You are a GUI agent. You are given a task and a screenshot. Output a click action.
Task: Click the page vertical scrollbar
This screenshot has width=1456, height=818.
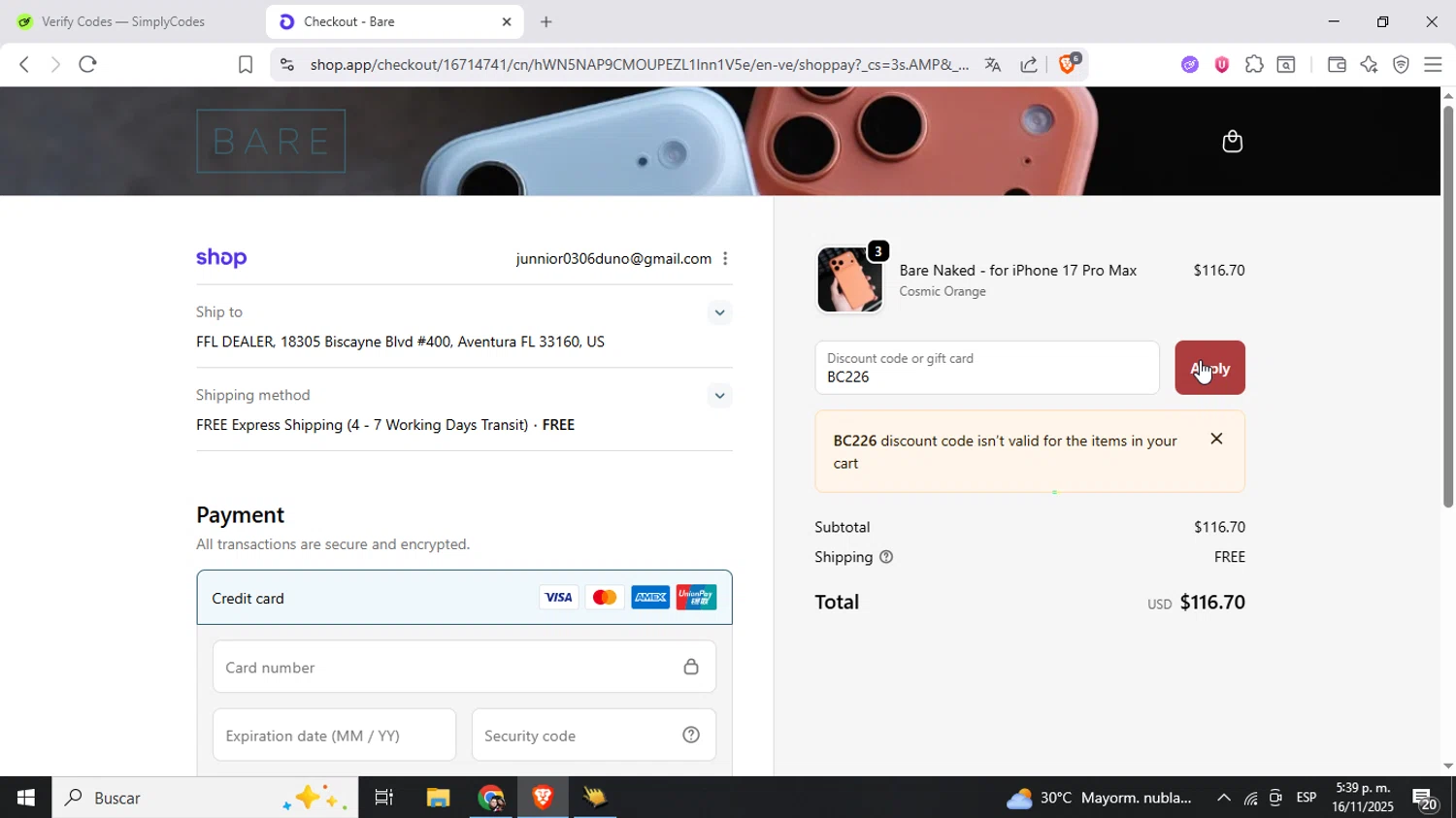[x=1447, y=306]
